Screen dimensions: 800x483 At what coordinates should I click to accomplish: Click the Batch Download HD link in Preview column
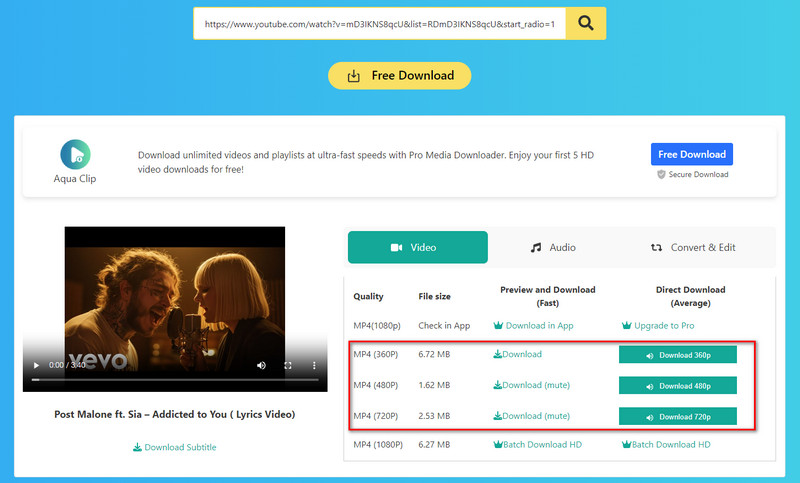tap(538, 445)
